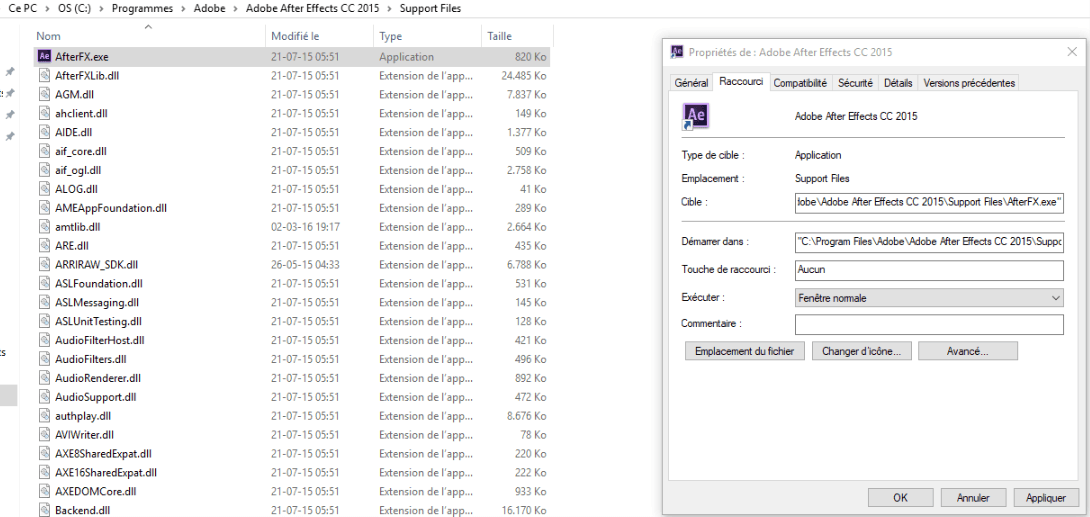Click the ARRIRAW_SDK.dll file icon
The height and width of the screenshot is (517, 1090).
pyautogui.click(x=44, y=264)
